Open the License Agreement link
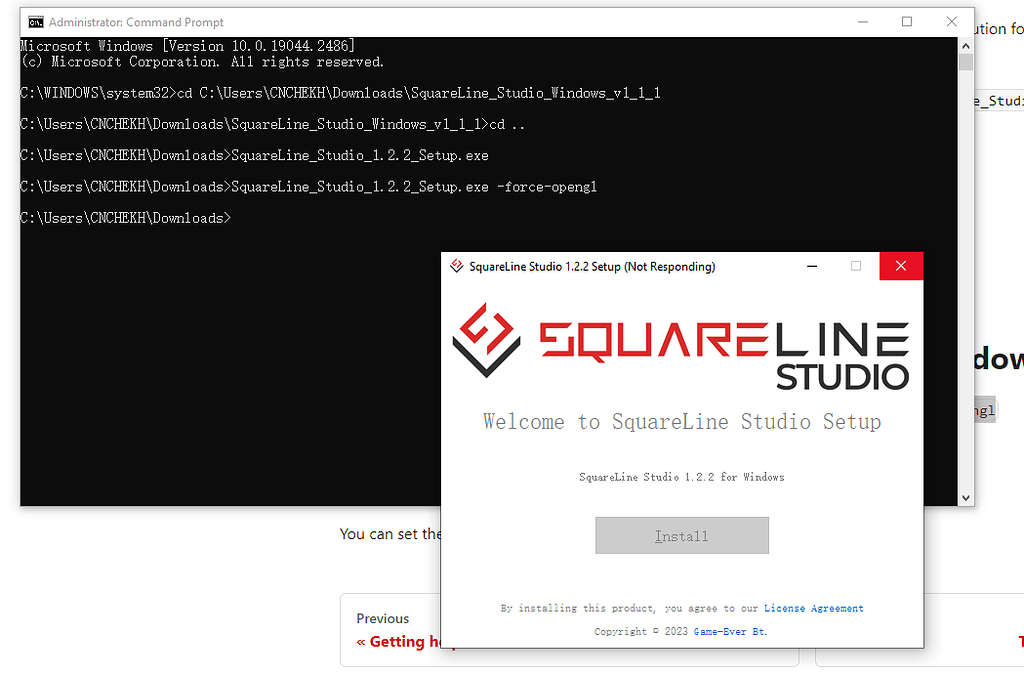1024x675 pixels. coord(814,607)
